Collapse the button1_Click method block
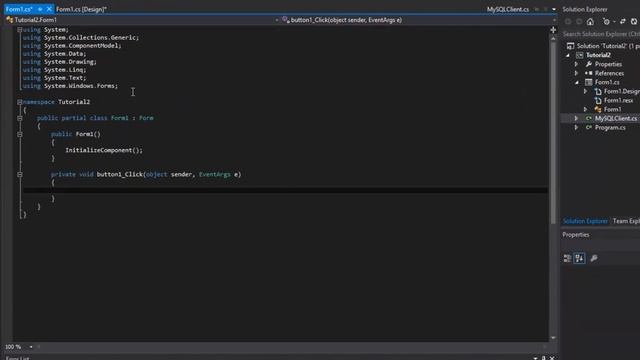The image size is (640, 360). [x=20, y=174]
